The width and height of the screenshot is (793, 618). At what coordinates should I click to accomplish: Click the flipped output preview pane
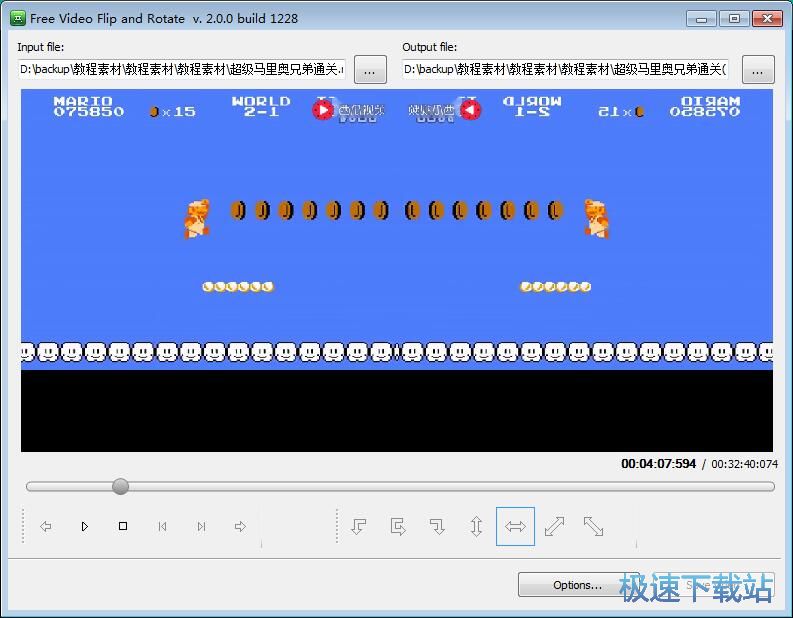point(585,271)
